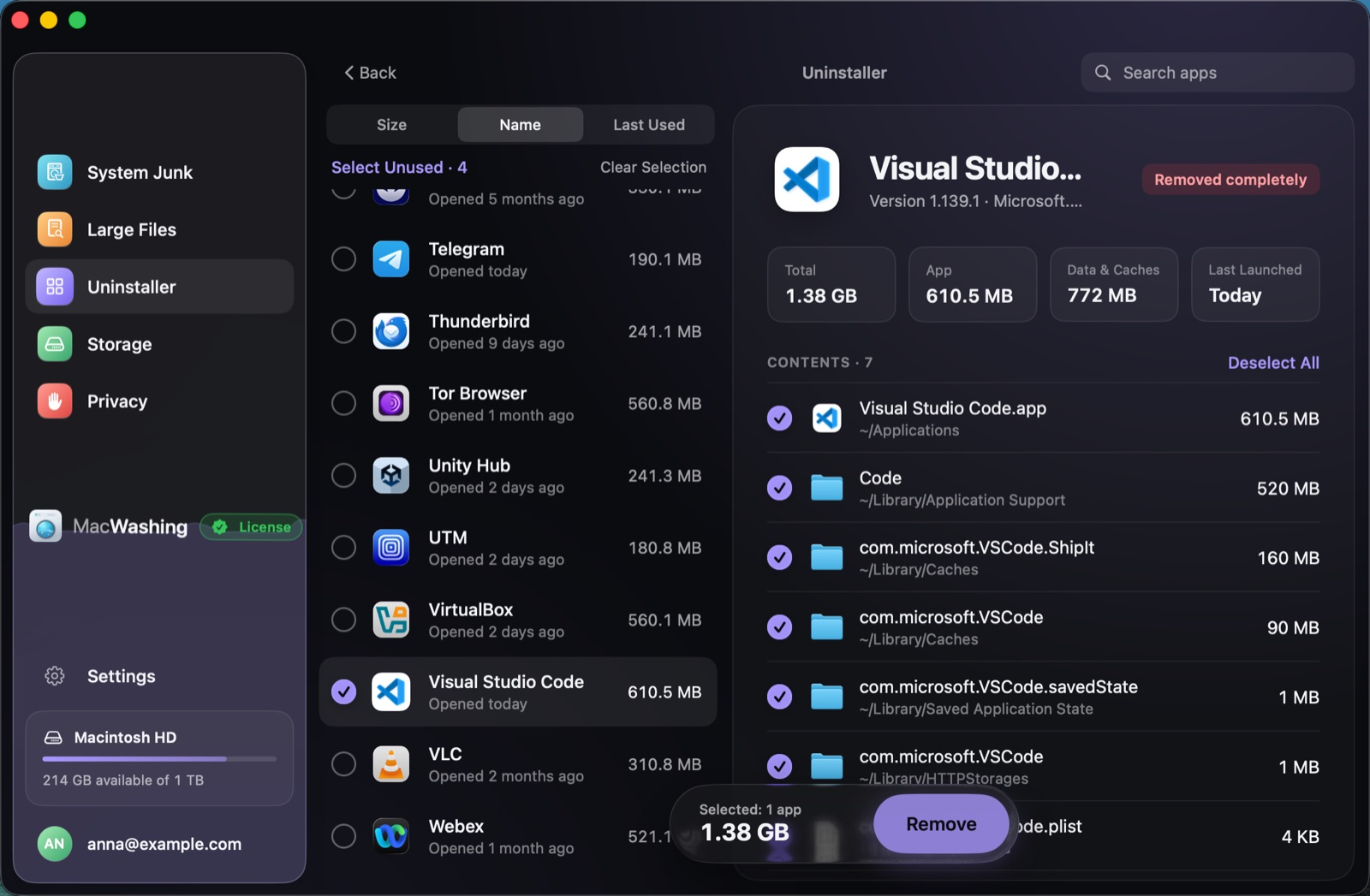Click Clear Selection

(653, 168)
